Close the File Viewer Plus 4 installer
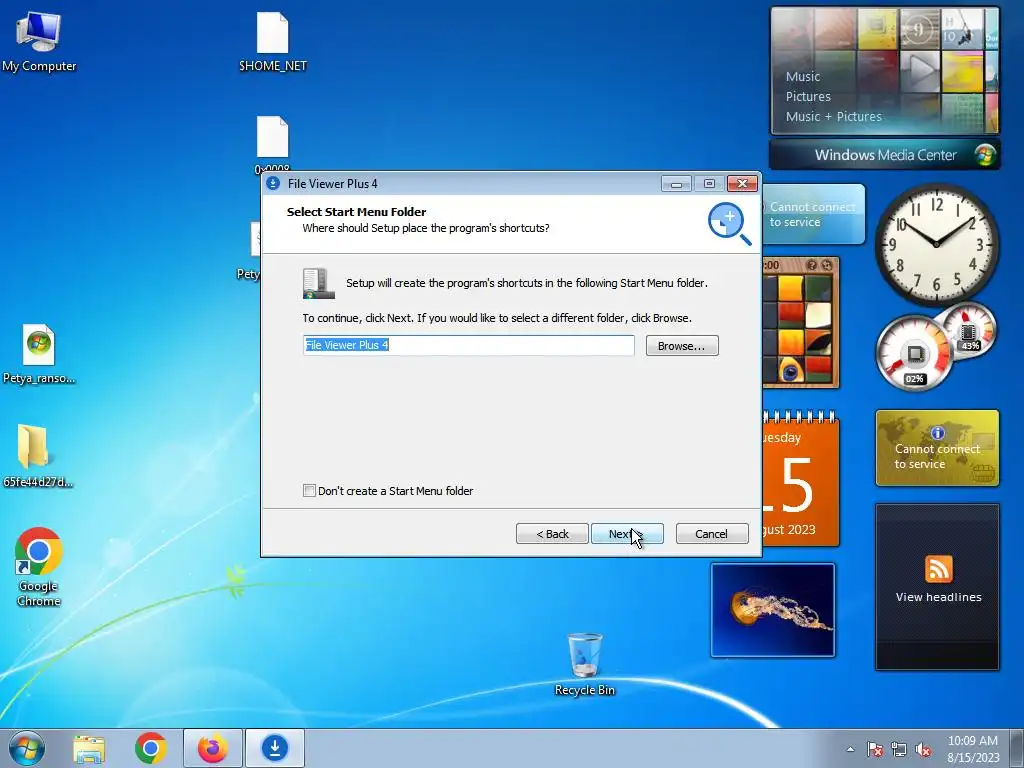The width and height of the screenshot is (1024, 768). pos(743,184)
